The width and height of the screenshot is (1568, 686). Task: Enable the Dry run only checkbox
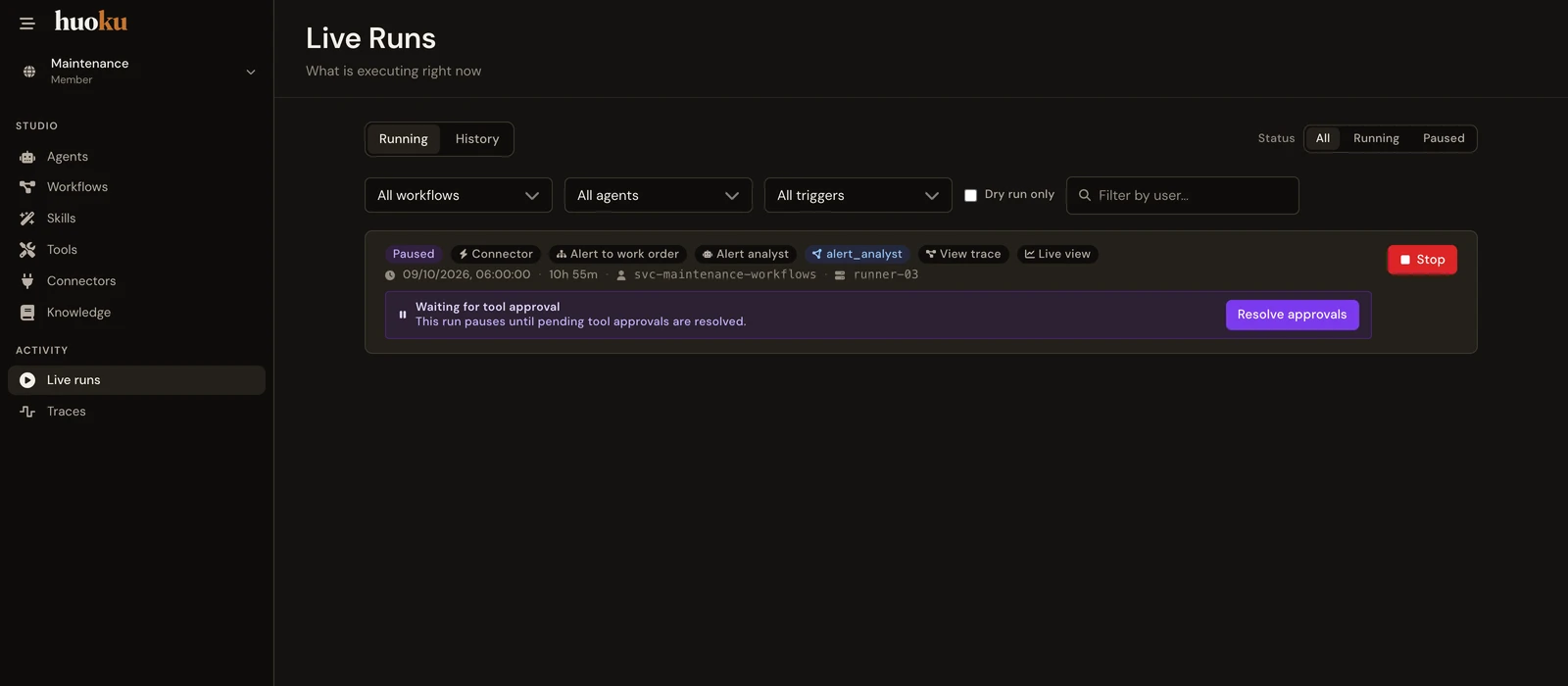click(x=970, y=195)
